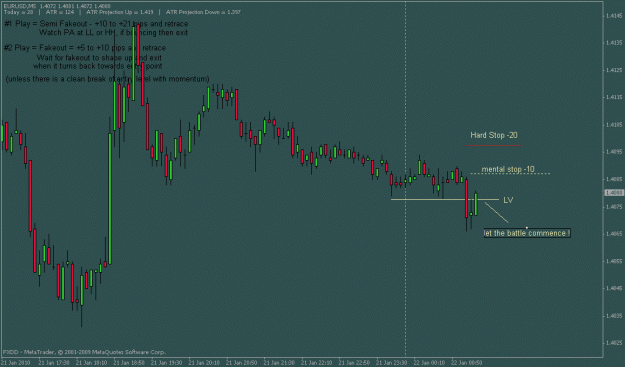The image size is (625, 367).
Task: Click the '#2 Play = Fakeout' note
Action: tap(85, 48)
